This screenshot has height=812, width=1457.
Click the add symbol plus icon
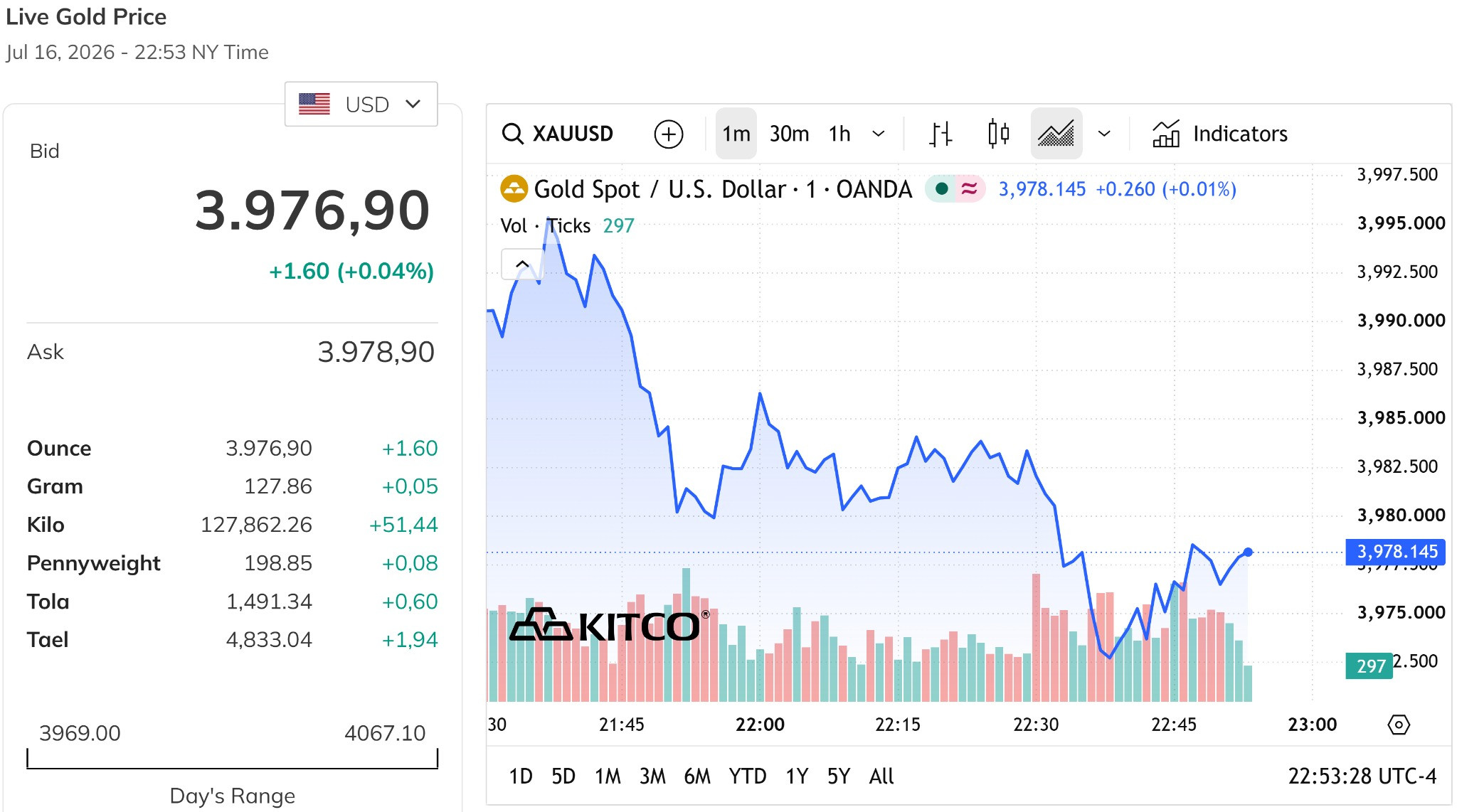[x=668, y=134]
